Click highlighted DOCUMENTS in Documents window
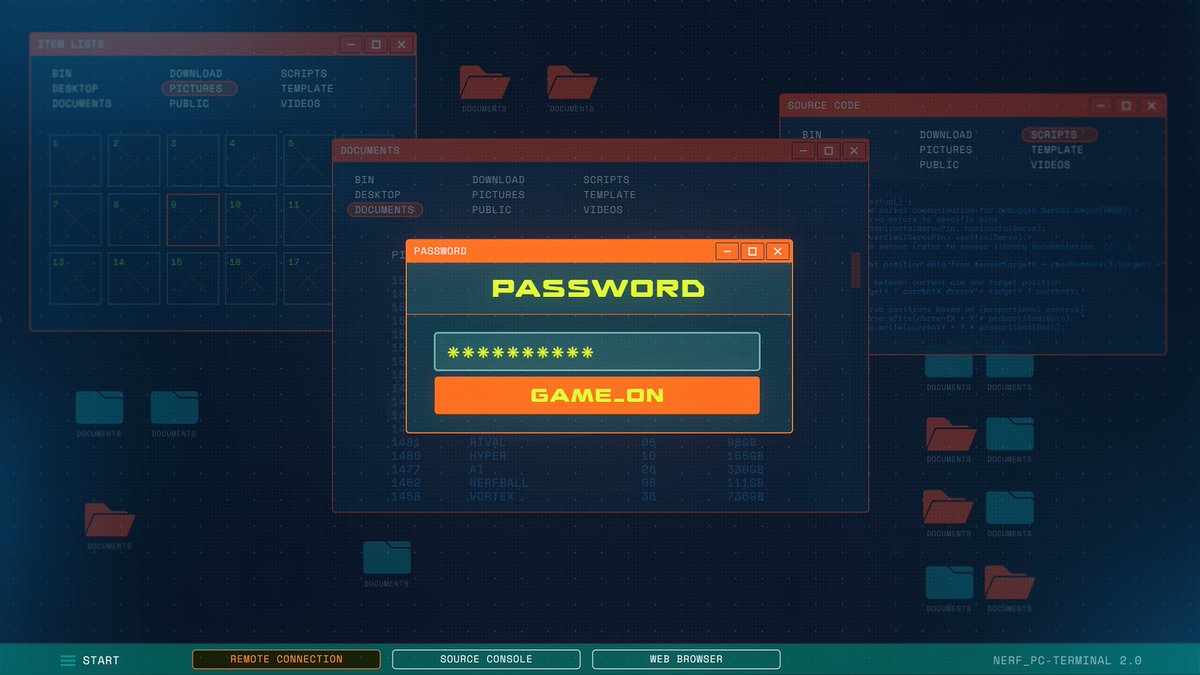 tap(385, 210)
